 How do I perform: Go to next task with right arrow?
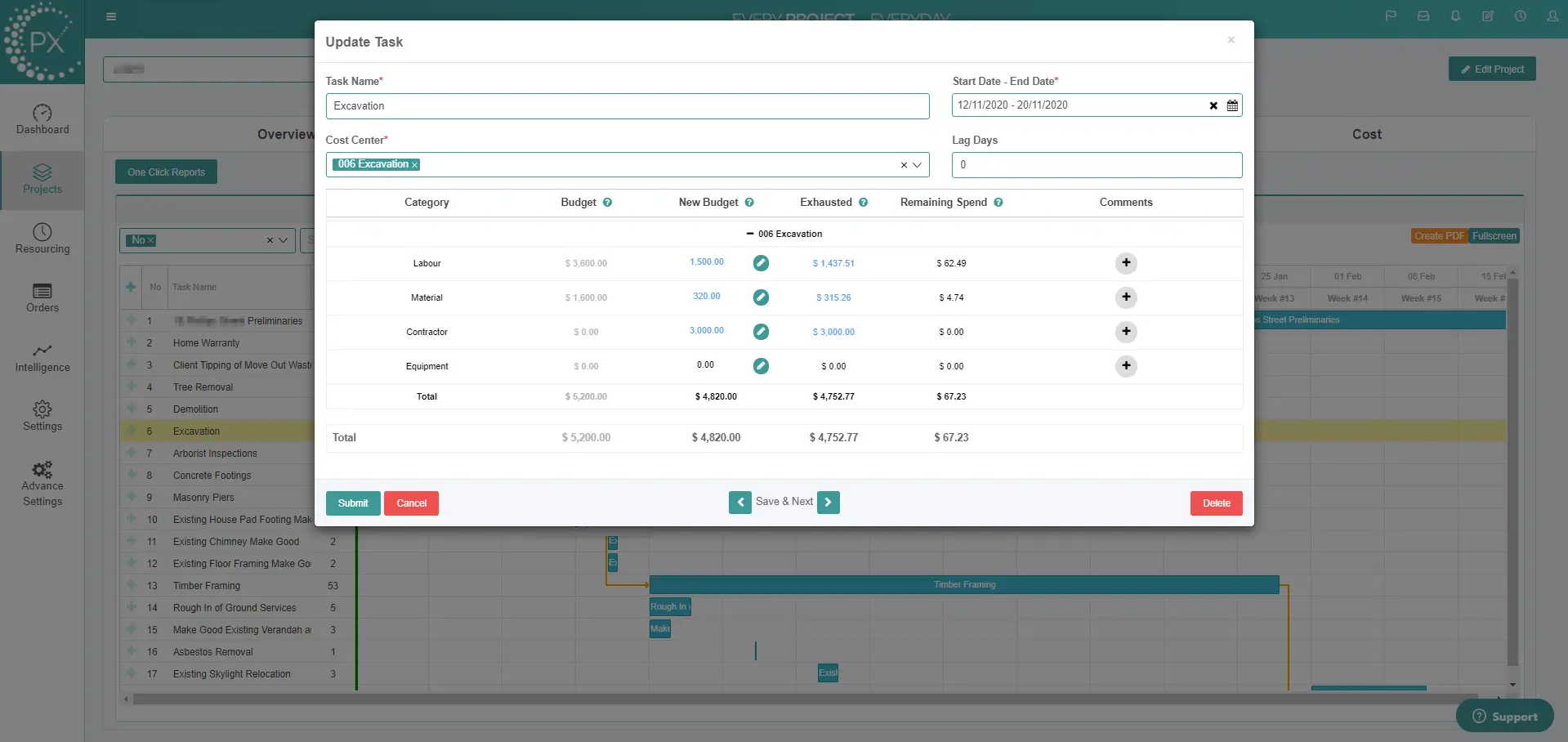(x=828, y=502)
